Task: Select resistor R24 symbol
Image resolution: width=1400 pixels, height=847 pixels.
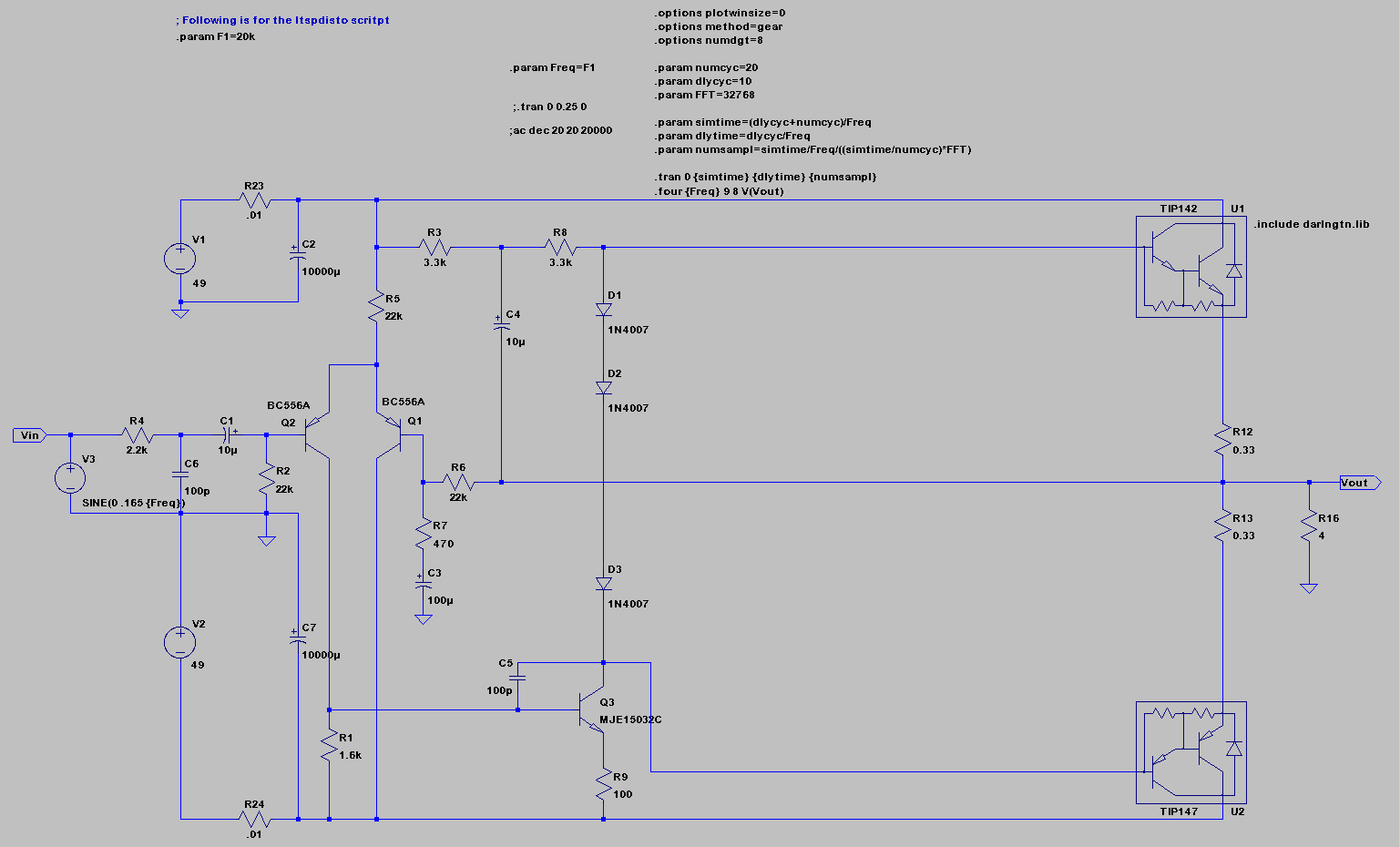Action: pos(253,819)
